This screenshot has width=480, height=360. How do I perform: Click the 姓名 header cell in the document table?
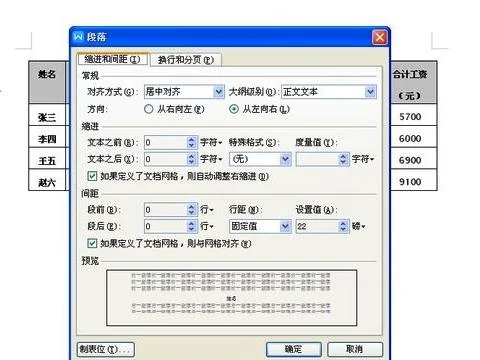[x=47, y=82]
